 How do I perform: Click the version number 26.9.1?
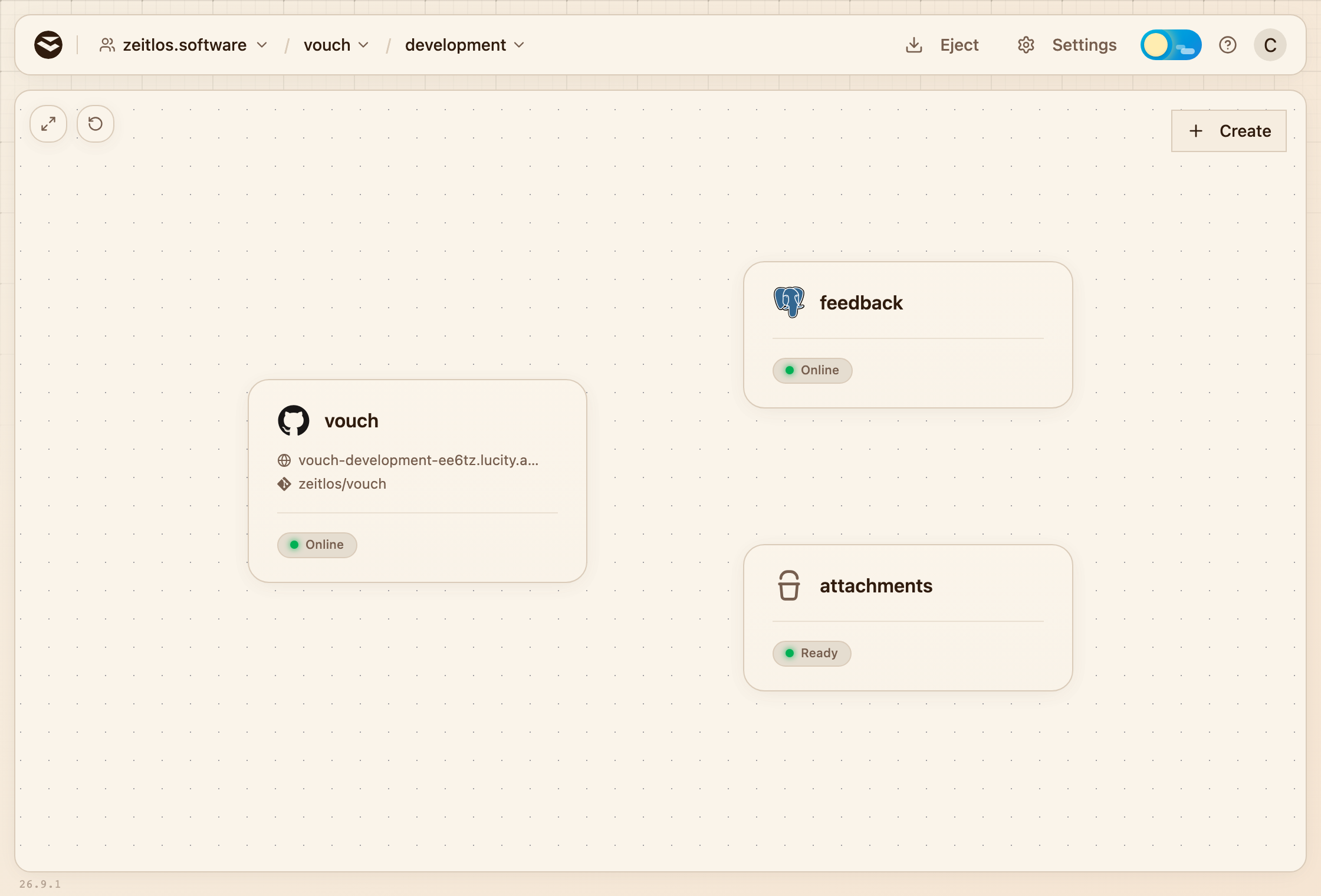point(40,884)
